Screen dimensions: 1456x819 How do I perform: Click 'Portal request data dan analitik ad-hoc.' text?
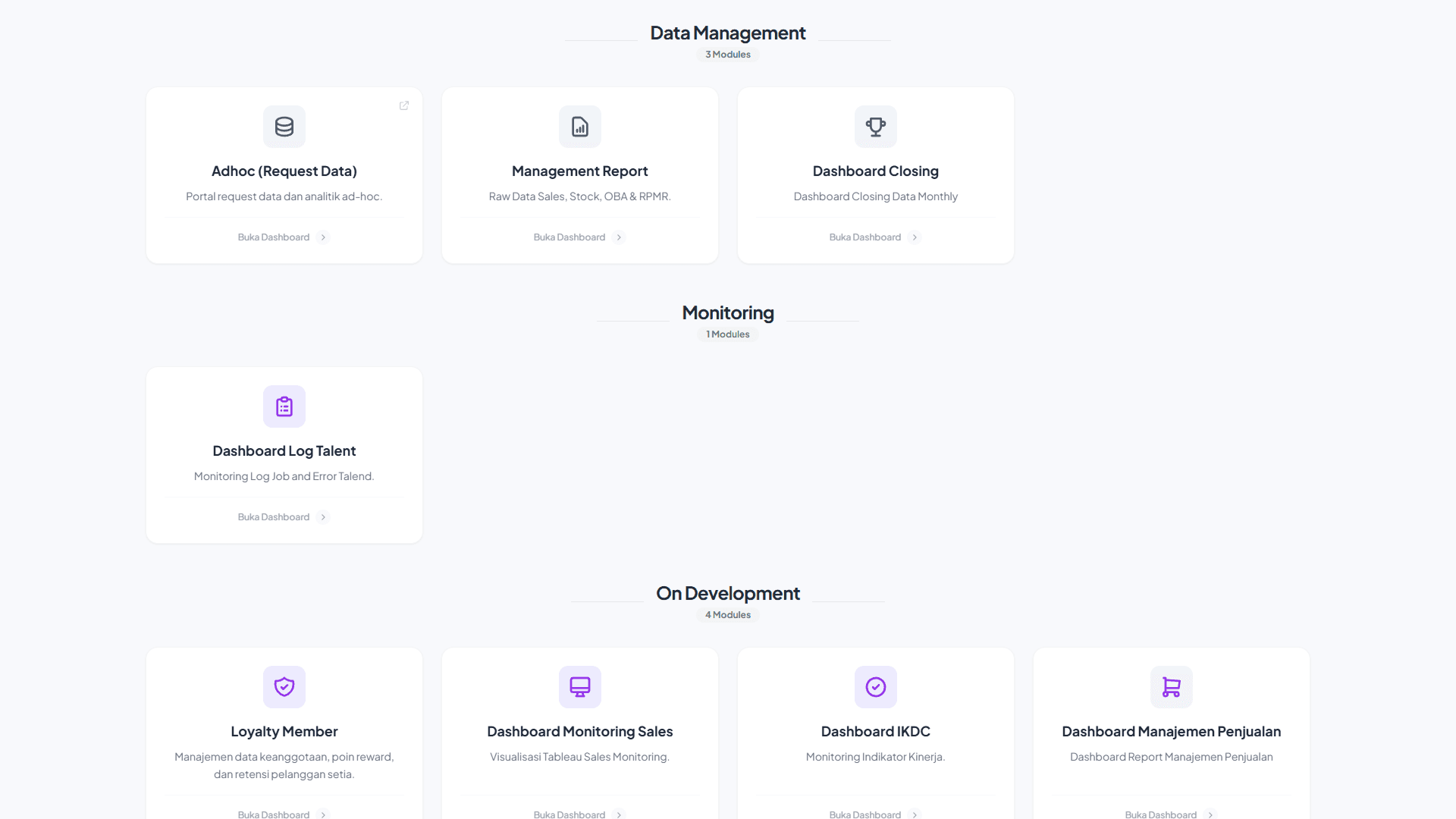coord(284,196)
